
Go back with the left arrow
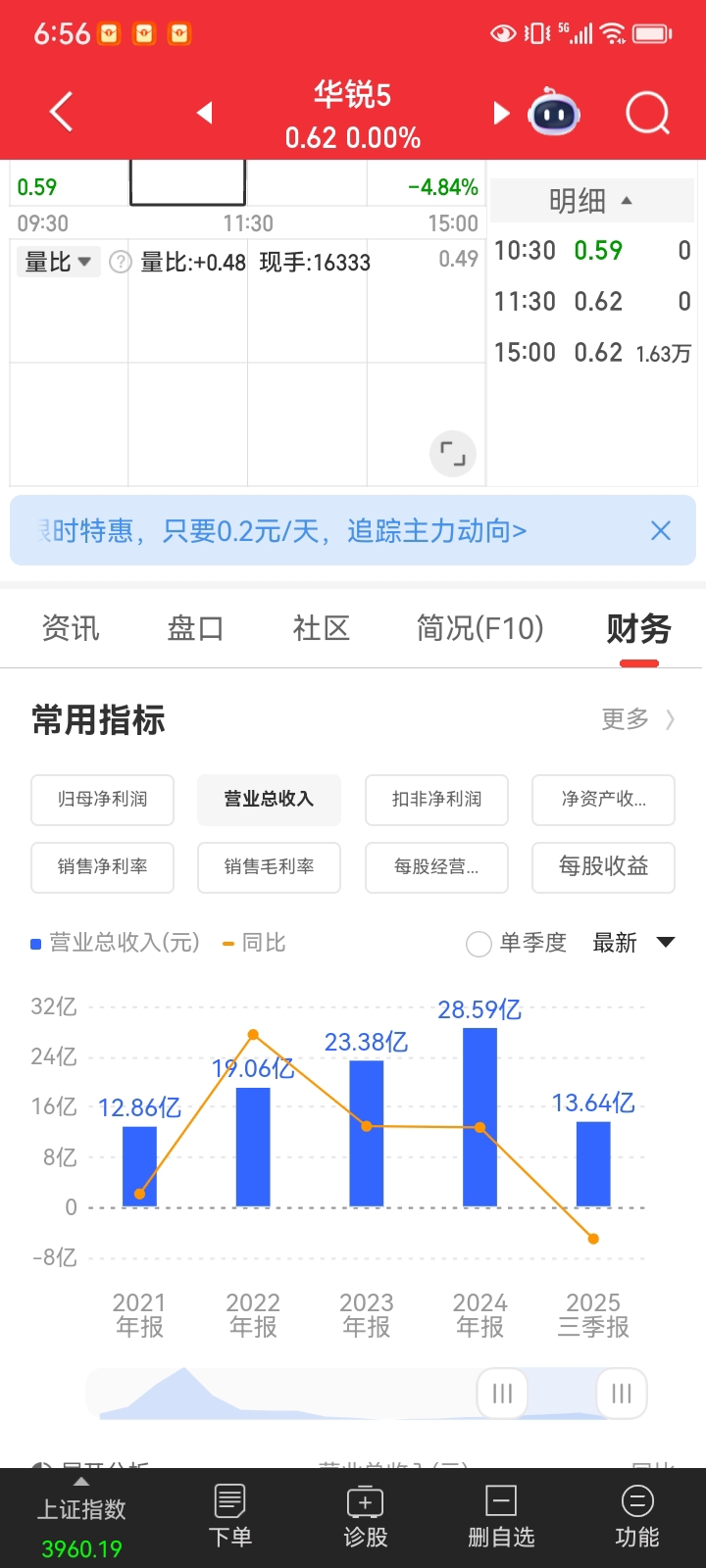pos(61,112)
